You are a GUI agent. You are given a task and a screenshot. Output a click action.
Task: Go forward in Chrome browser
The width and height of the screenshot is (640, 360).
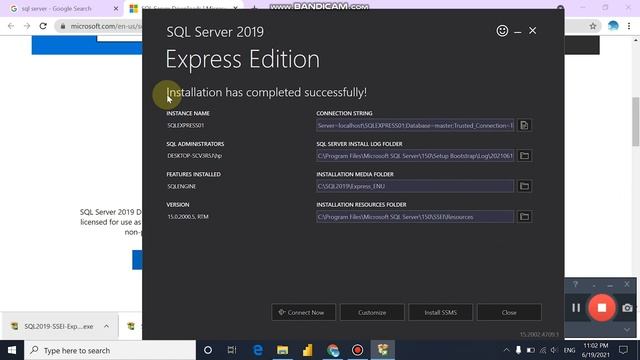coord(27,26)
